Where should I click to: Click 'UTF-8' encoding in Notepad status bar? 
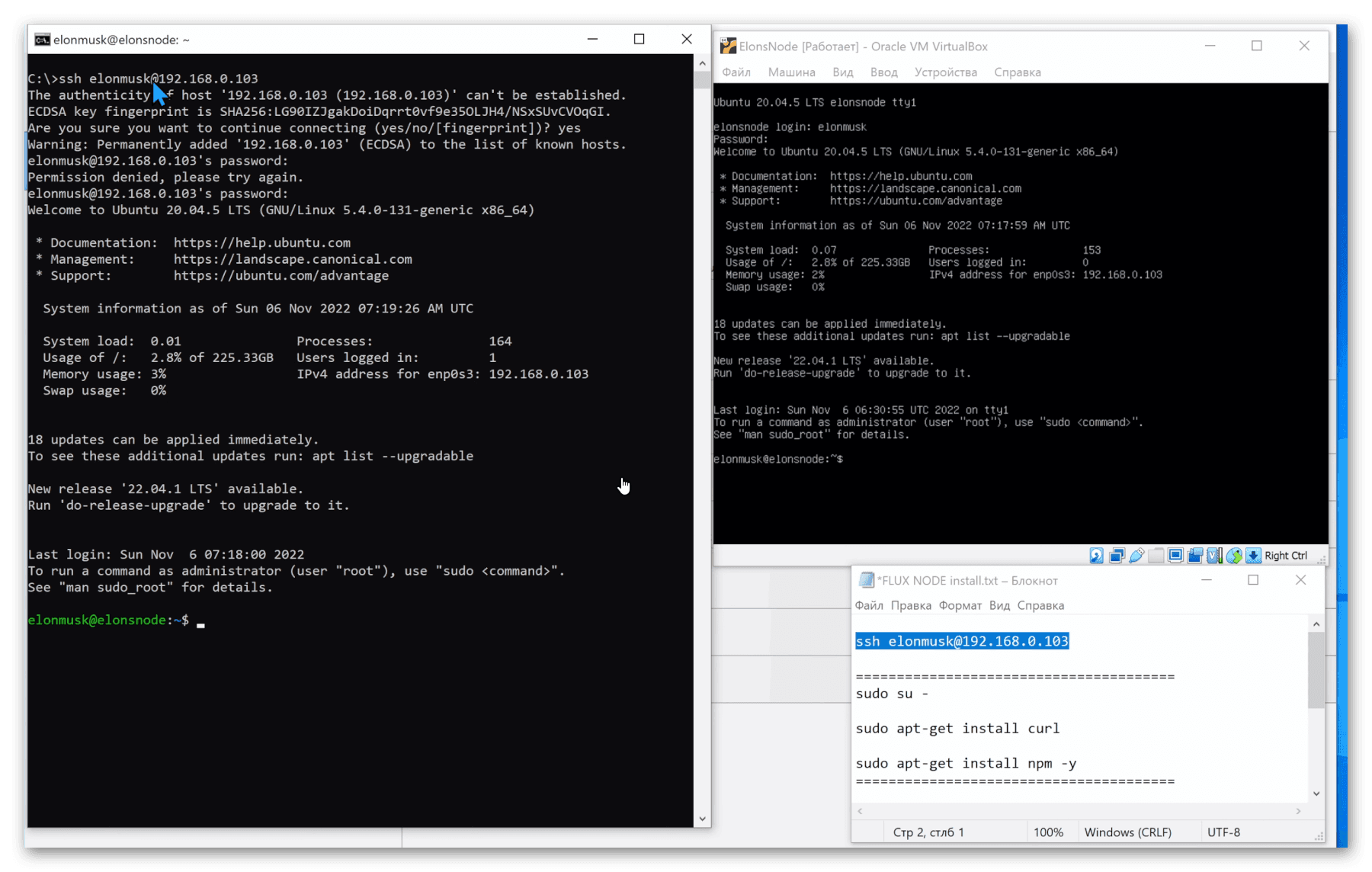pos(1223,832)
